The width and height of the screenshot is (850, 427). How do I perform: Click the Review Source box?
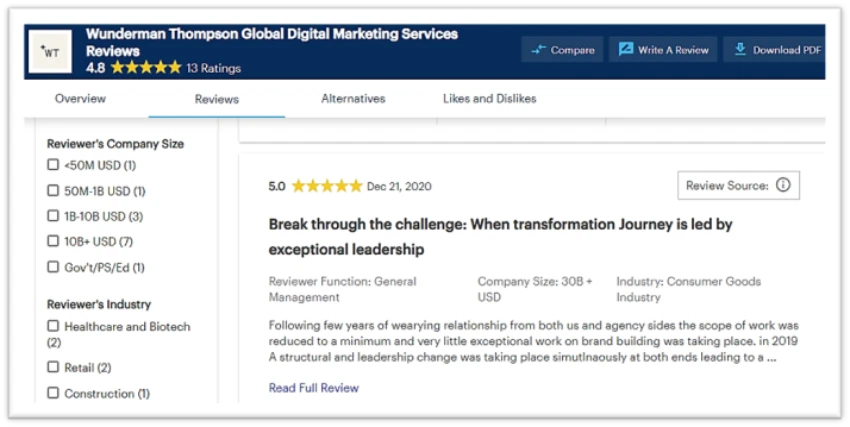click(738, 185)
